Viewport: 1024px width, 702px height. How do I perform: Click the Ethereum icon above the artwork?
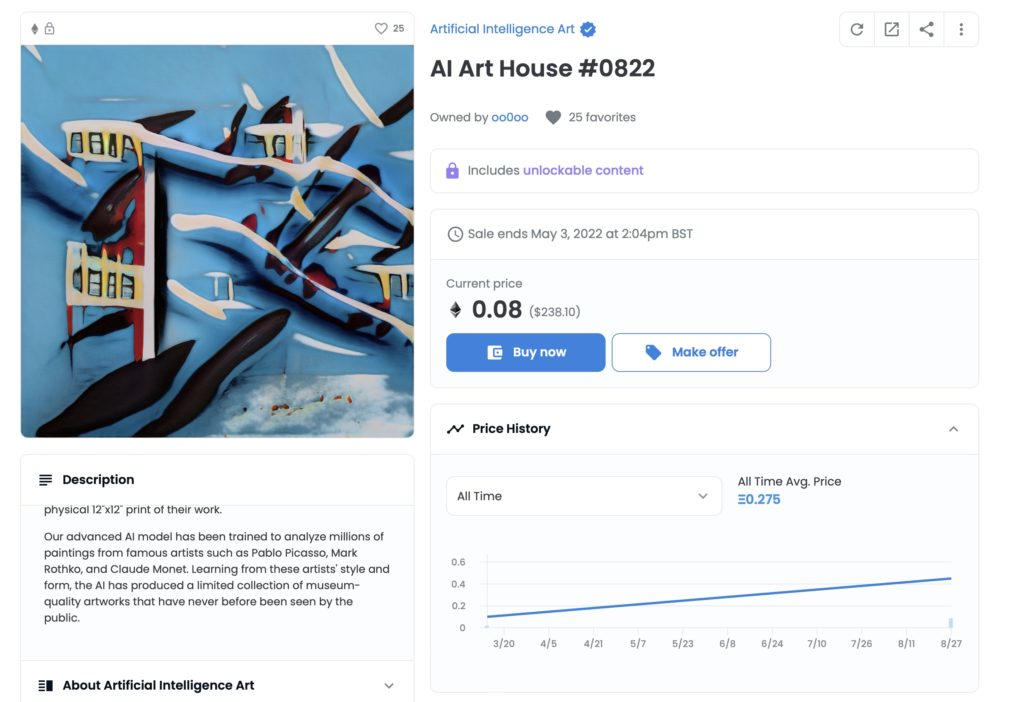pos(35,29)
